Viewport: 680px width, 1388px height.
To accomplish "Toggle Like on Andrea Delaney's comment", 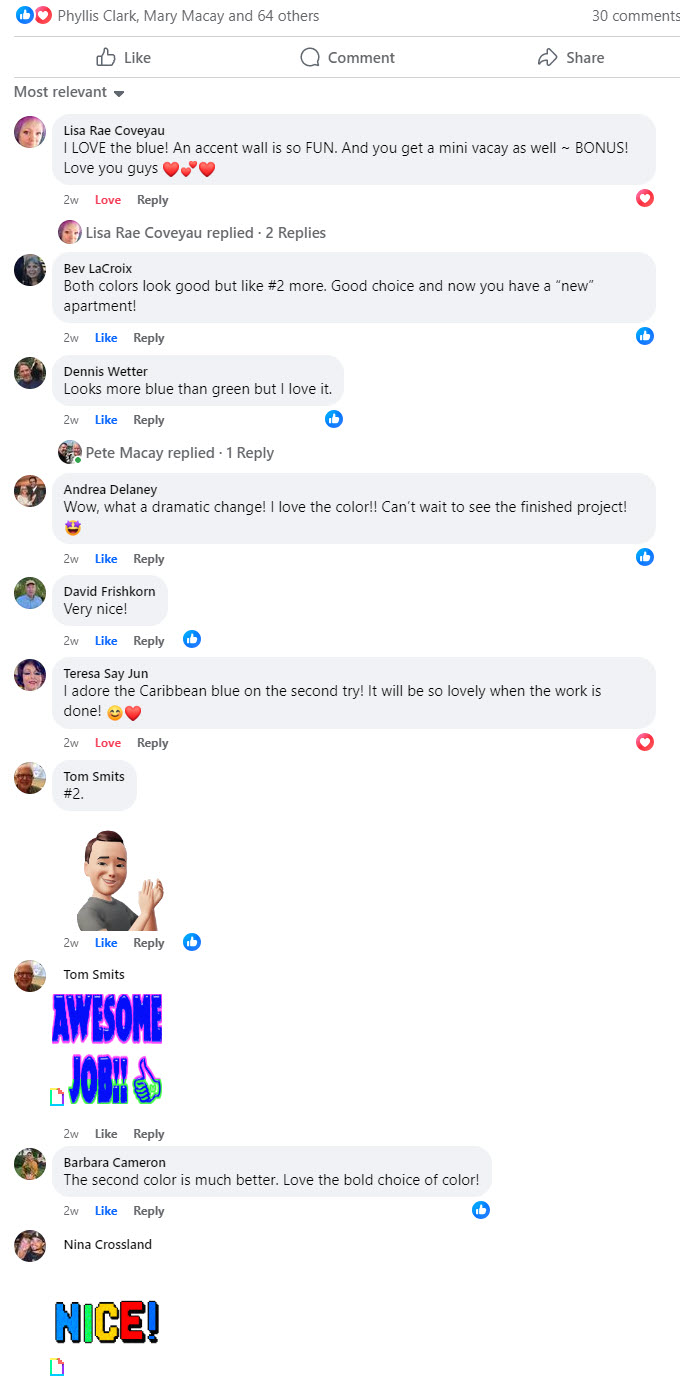I will point(106,559).
